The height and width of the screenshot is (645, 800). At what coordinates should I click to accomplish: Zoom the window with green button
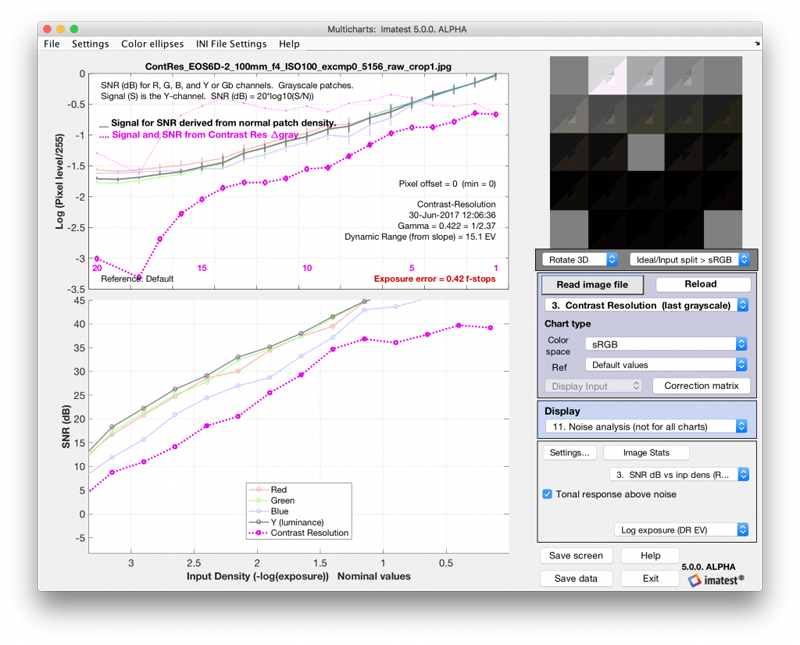pyautogui.click(x=74, y=29)
